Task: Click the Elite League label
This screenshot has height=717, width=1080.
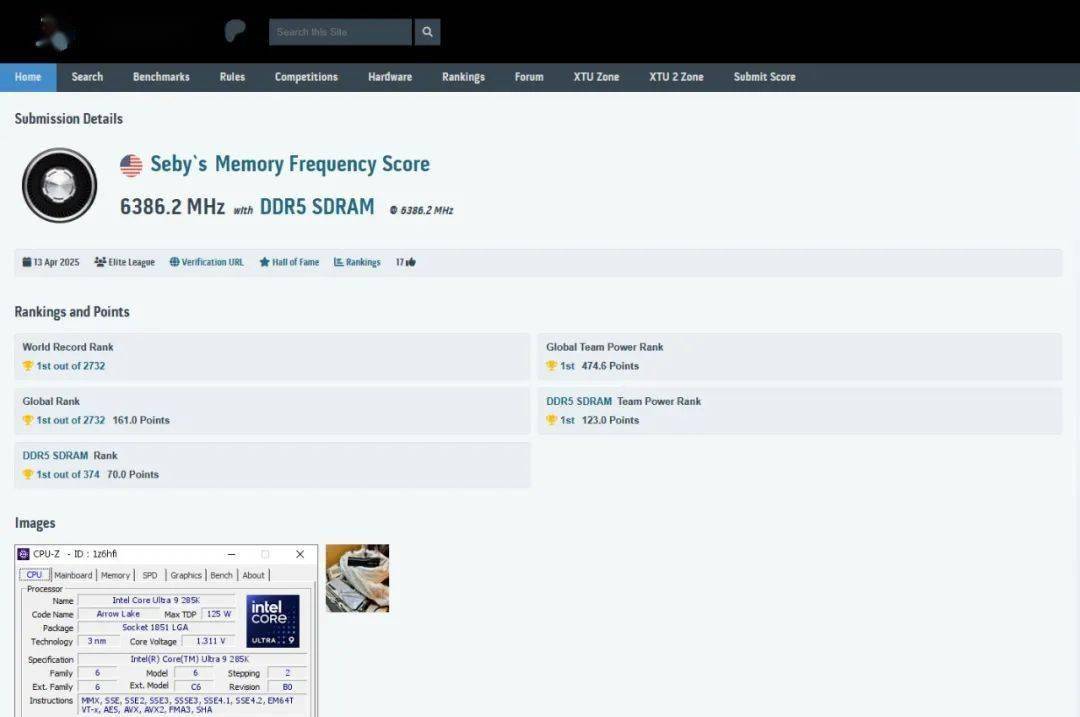Action: coord(132,262)
